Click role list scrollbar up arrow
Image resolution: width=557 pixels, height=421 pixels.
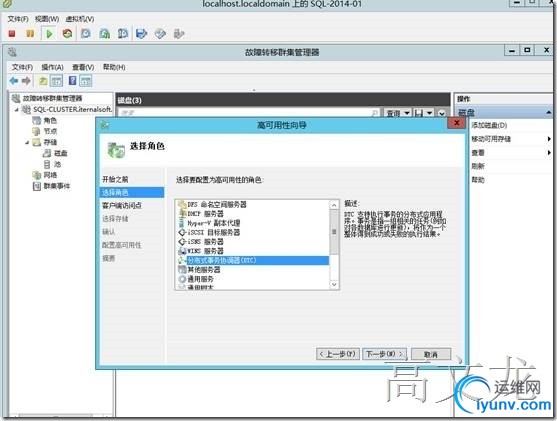point(334,205)
